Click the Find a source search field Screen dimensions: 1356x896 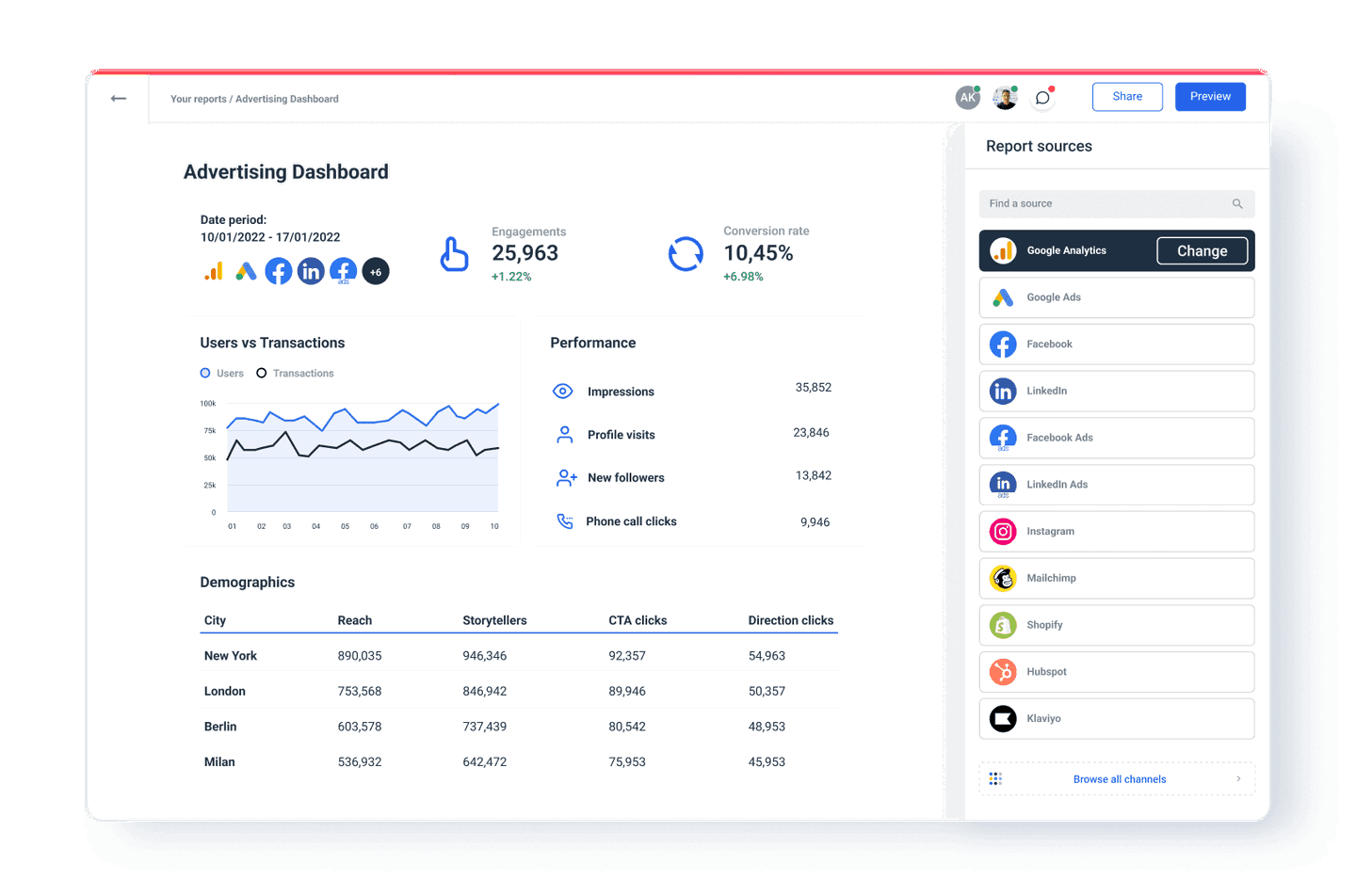pyautogui.click(x=1116, y=203)
